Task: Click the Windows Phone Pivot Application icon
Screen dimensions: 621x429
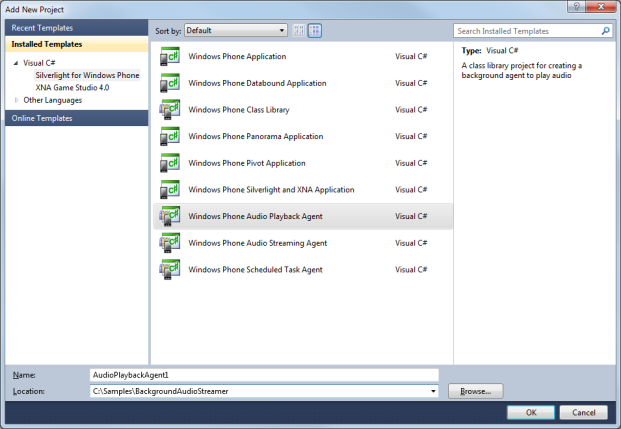Action: (170, 163)
